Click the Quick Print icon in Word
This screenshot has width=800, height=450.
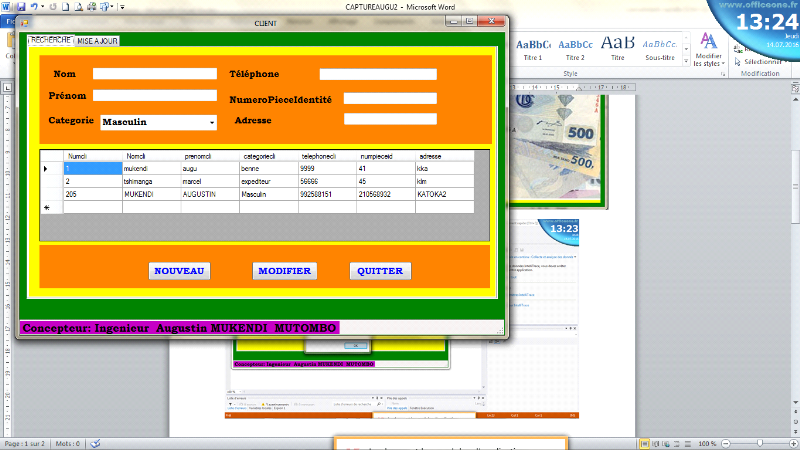tap(92, 7)
